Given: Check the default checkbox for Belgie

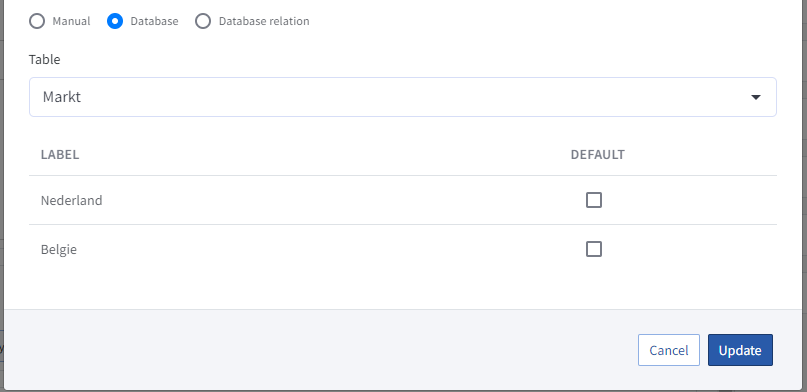Looking at the screenshot, I should click(x=594, y=249).
